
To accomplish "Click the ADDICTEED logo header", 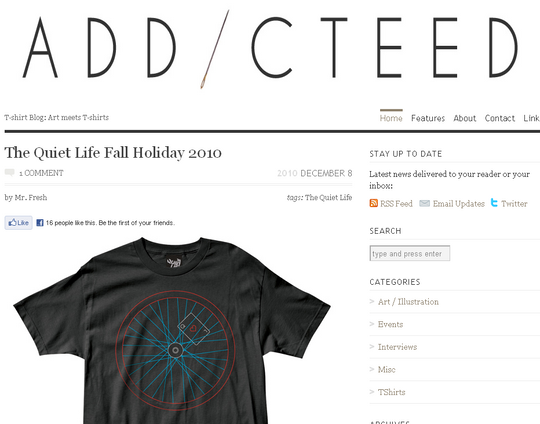I will pos(270,48).
